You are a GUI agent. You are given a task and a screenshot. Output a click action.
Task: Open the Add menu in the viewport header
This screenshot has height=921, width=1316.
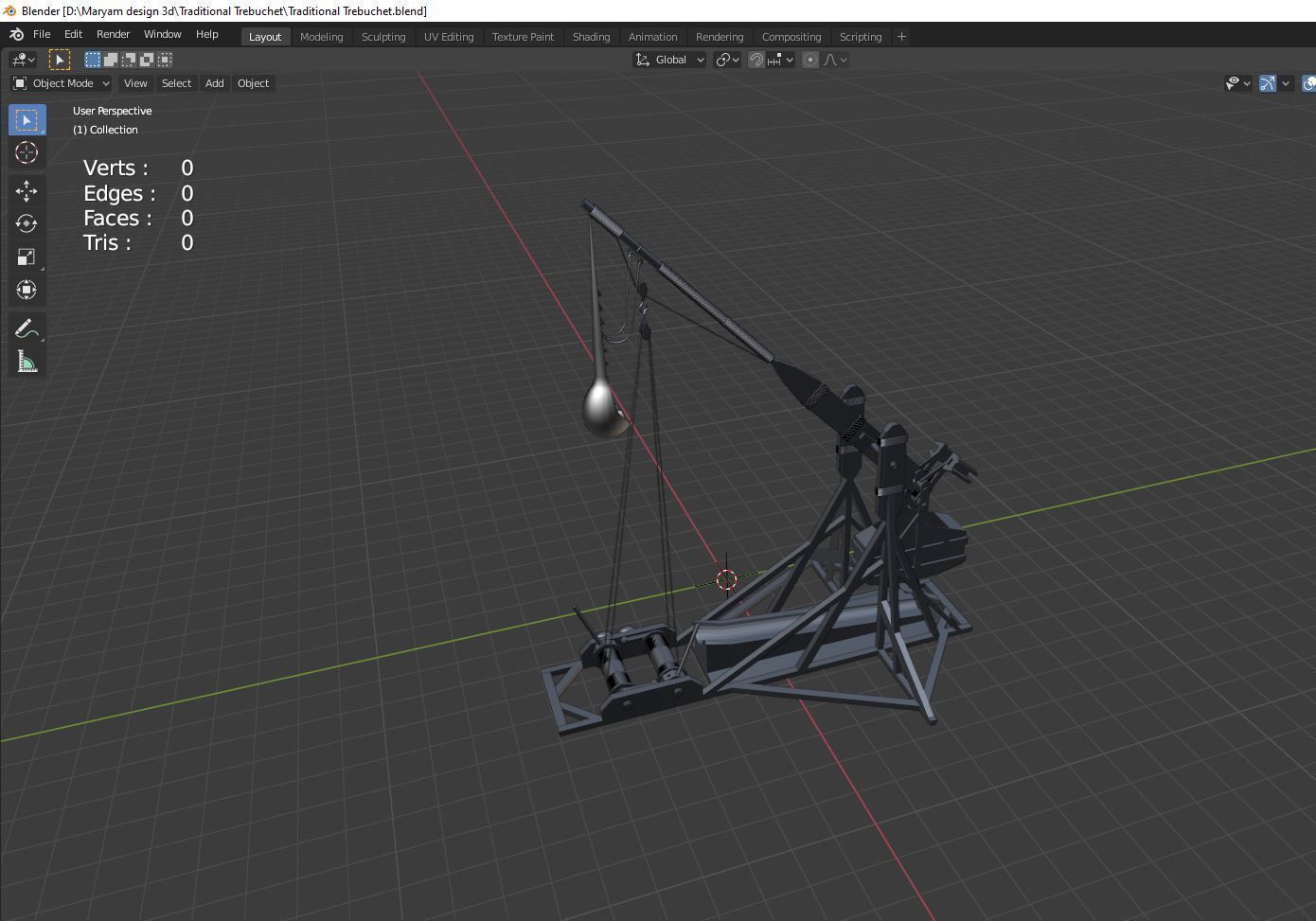[214, 83]
